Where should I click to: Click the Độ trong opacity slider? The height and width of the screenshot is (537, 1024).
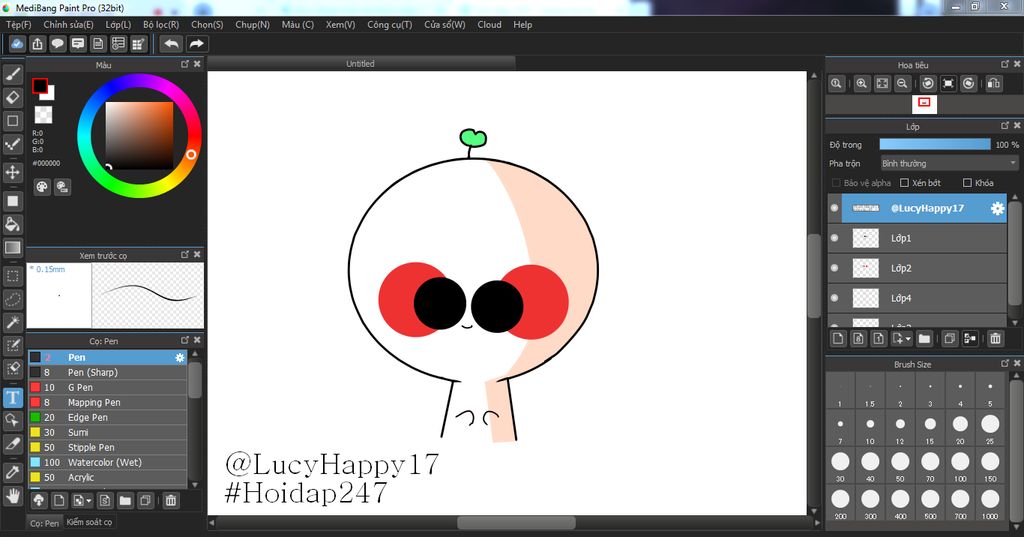pos(935,144)
